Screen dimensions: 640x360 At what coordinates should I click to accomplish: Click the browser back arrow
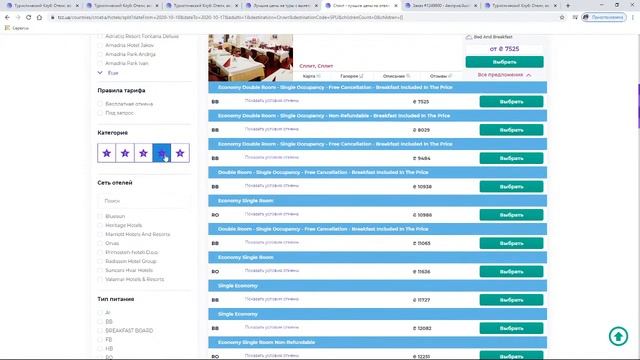(x=7, y=18)
